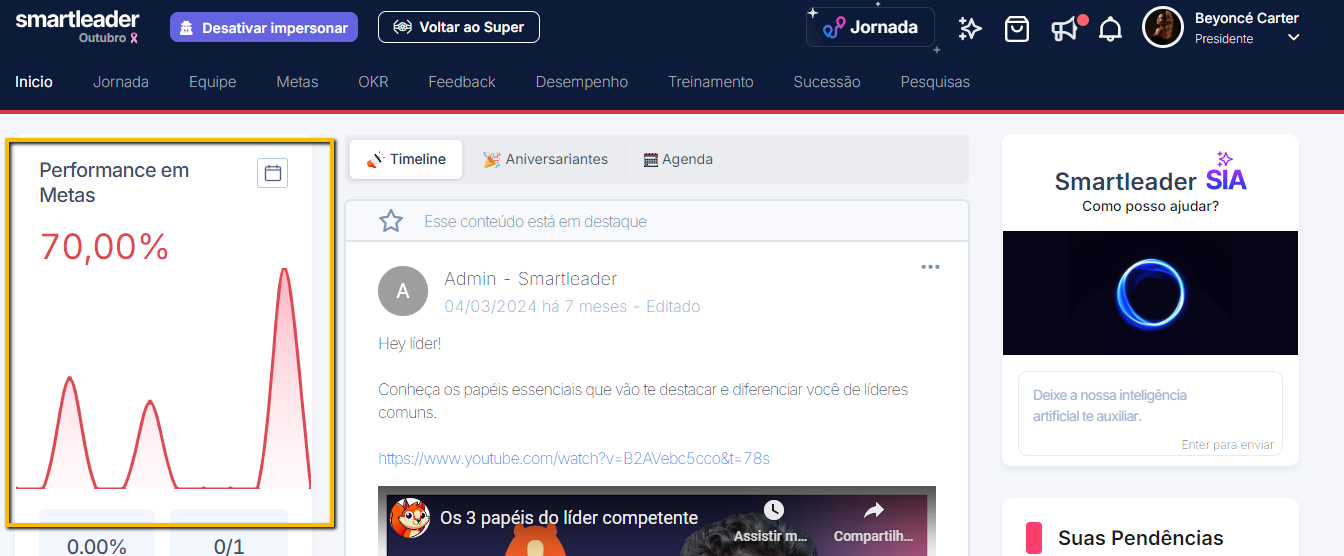1344x556 pixels.
Task: Click the megaphone announcements icon
Action: [1067, 29]
